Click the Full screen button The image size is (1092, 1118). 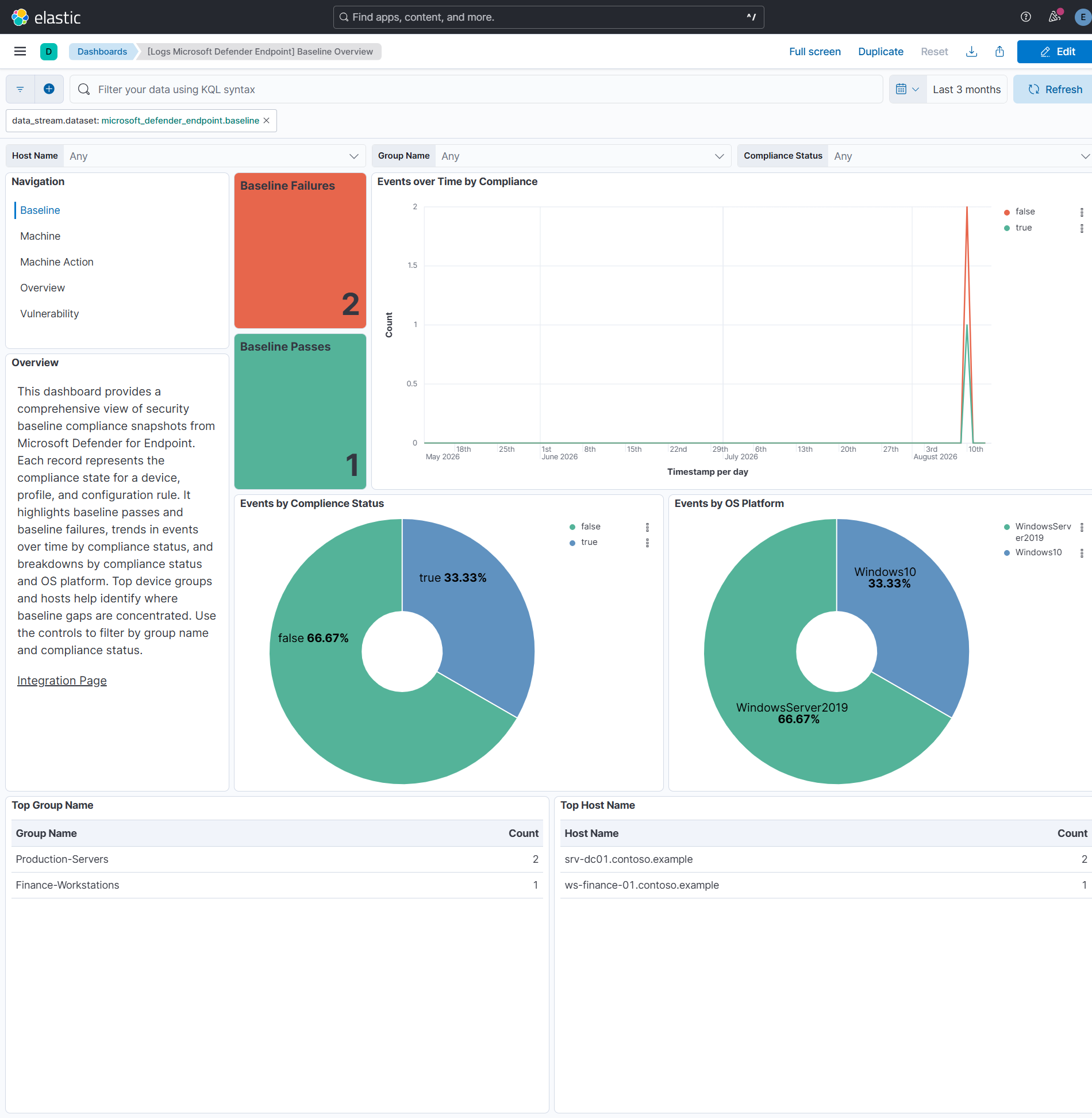pos(815,52)
